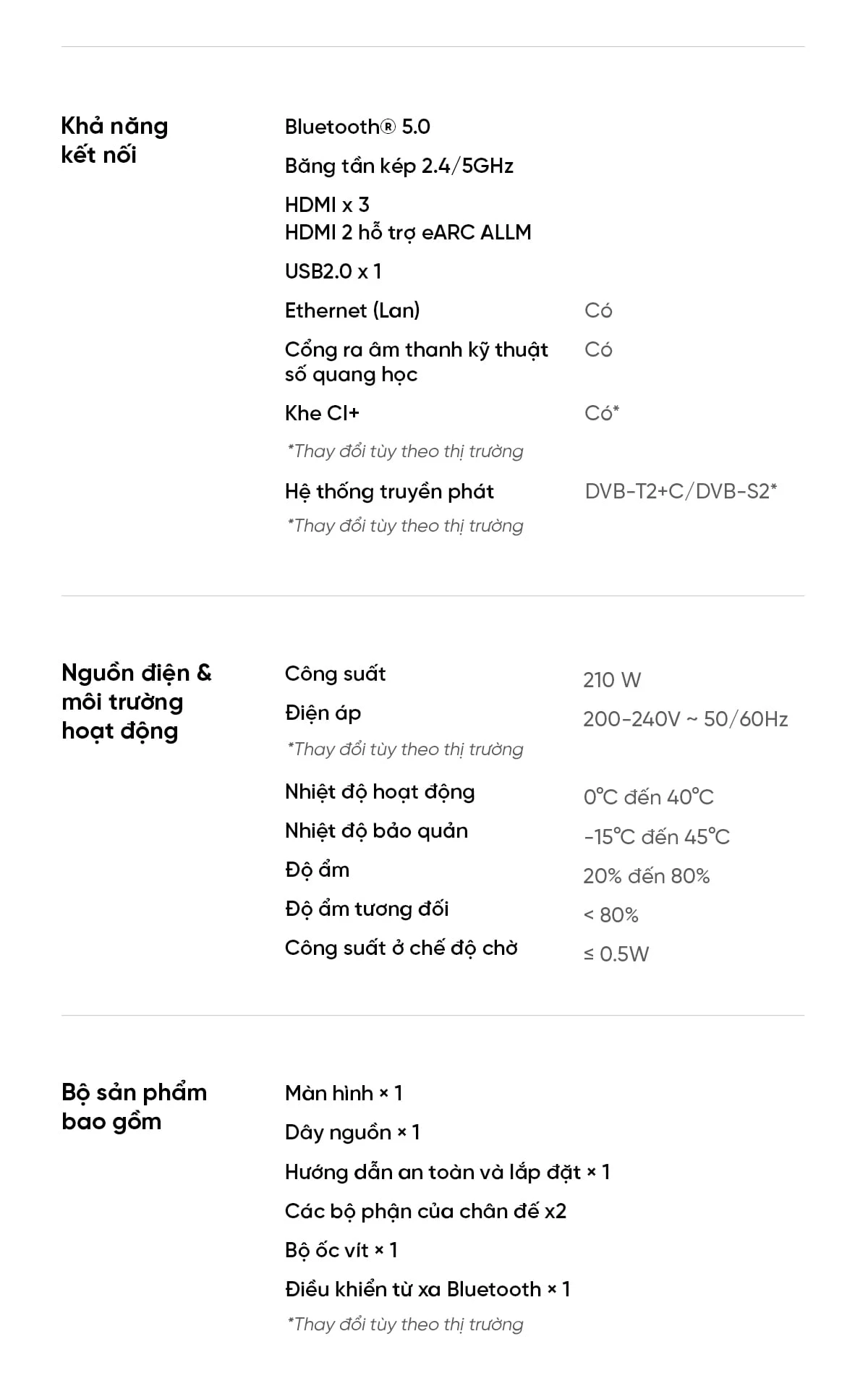The width and height of the screenshot is (868, 1394).
Task: Click 'Nguồn điện & môi trường hoạt động' heading
Action: click(x=137, y=702)
